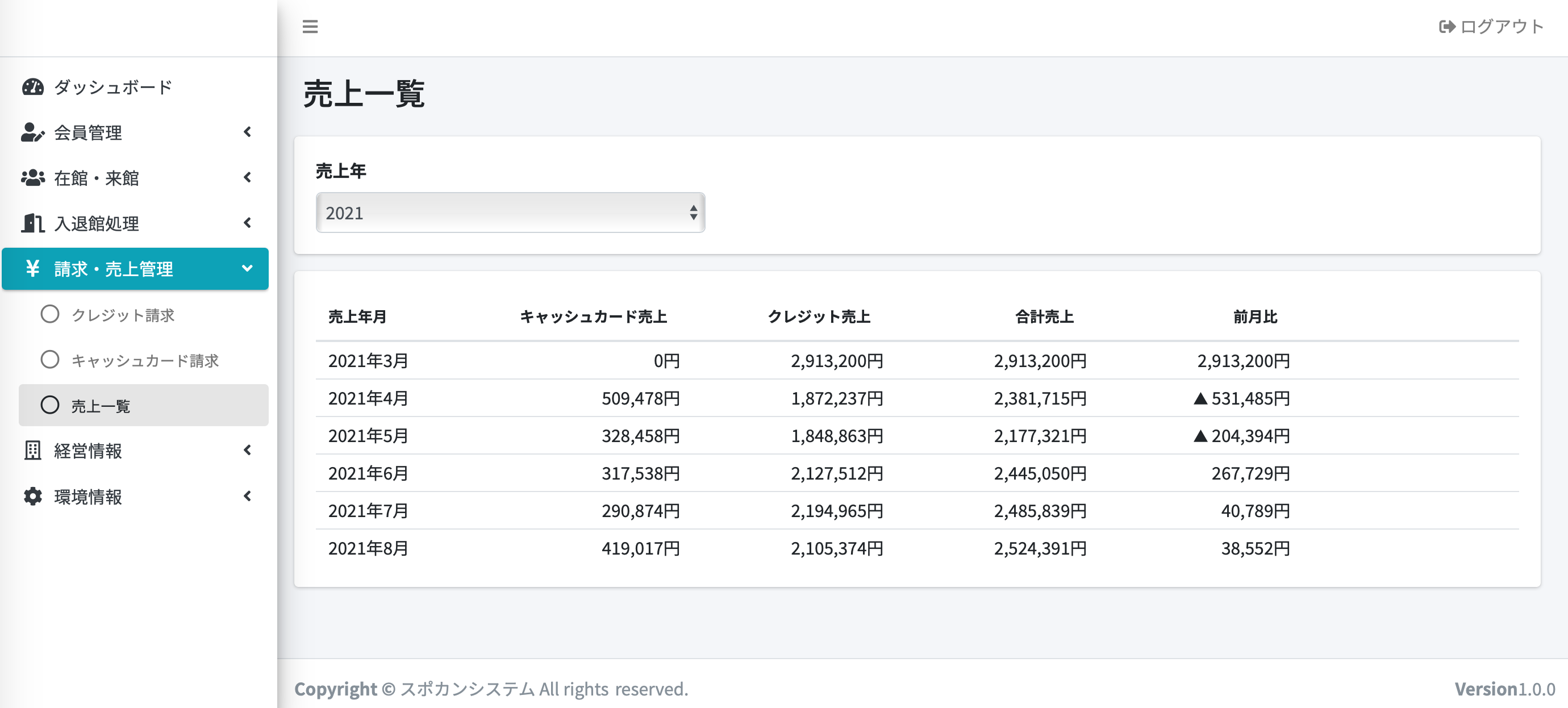
Task: Click the ▲204,394円 month-over-month cell
Action: click(x=1242, y=436)
